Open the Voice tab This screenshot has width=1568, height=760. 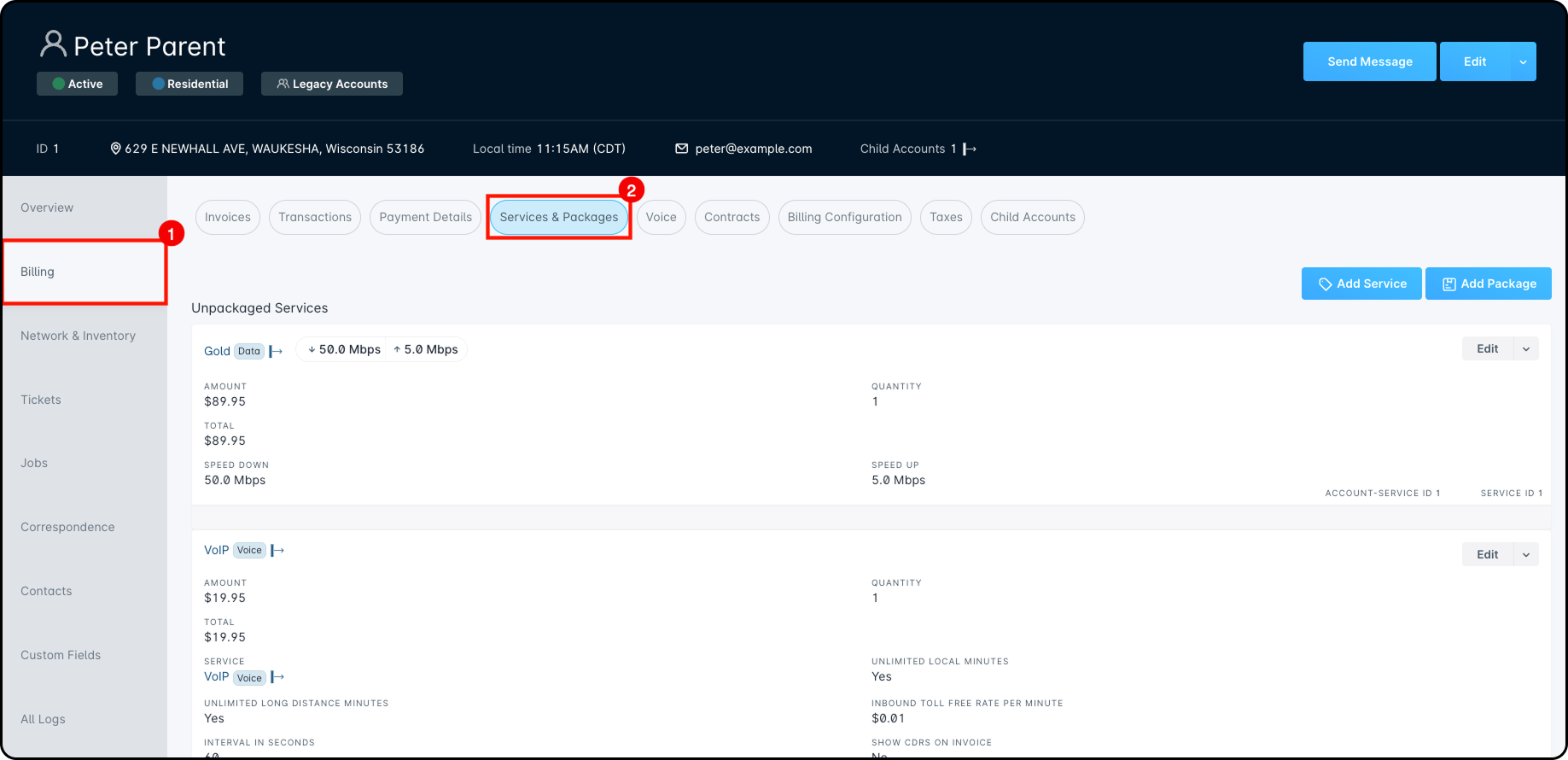click(x=662, y=217)
